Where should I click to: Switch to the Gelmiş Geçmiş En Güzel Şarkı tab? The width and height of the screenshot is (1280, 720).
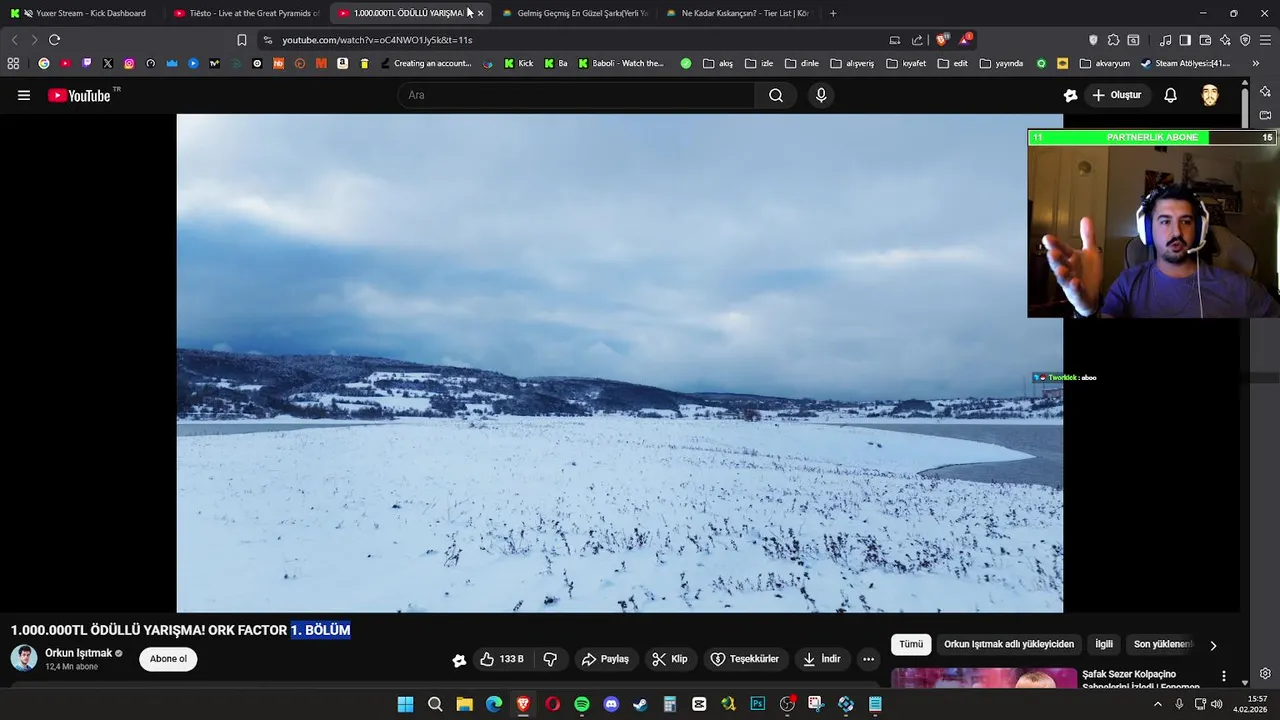575,13
